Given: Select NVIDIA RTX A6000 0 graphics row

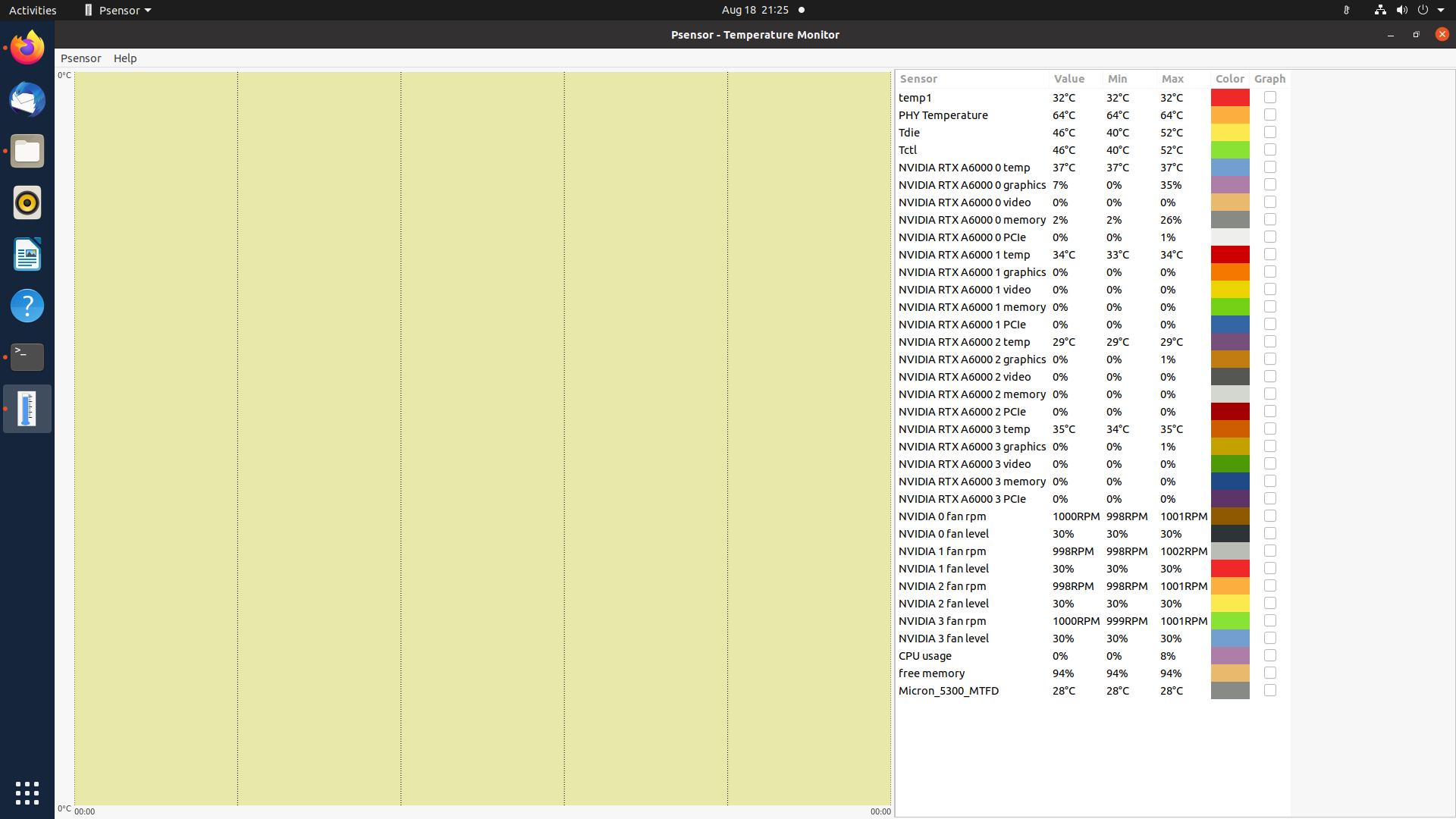Looking at the screenshot, I should [x=1093, y=184].
